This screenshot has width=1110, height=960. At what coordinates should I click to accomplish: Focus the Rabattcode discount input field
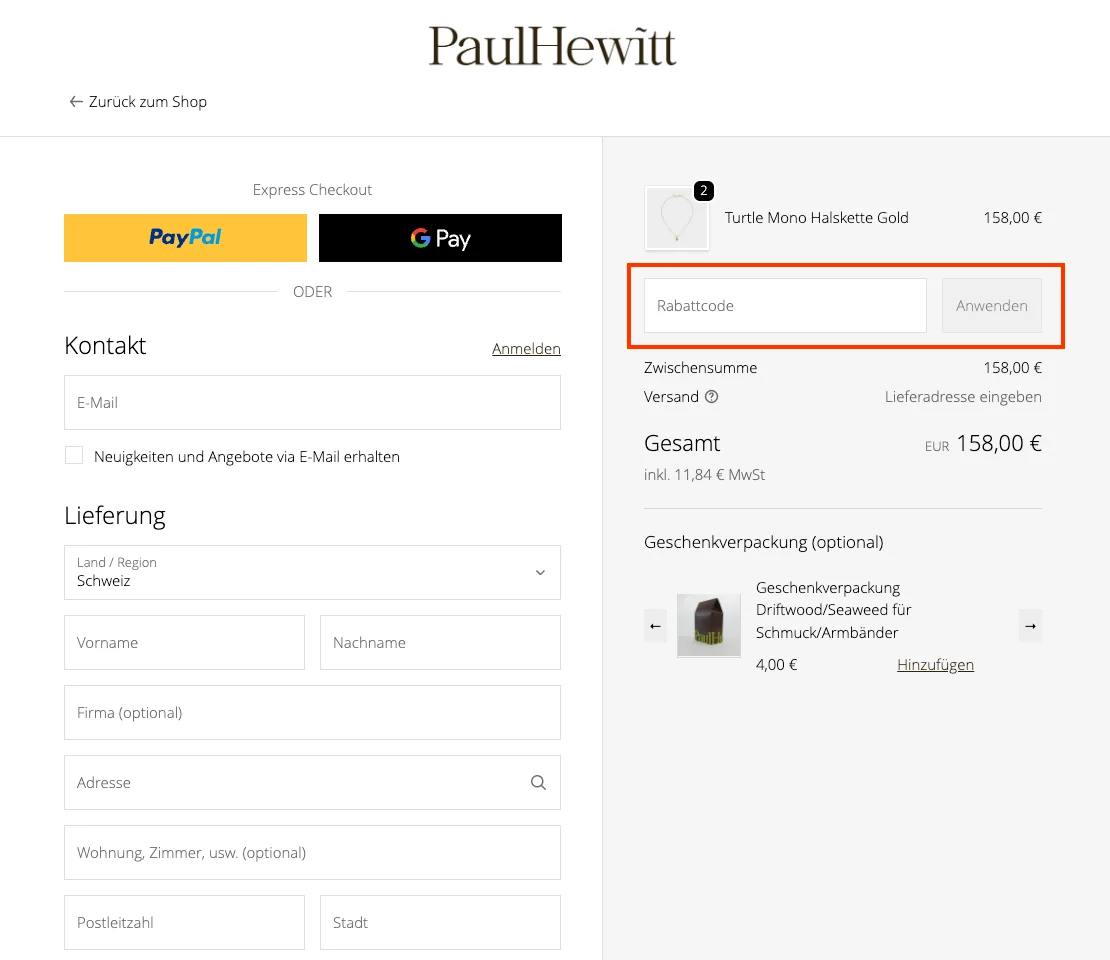click(x=784, y=306)
